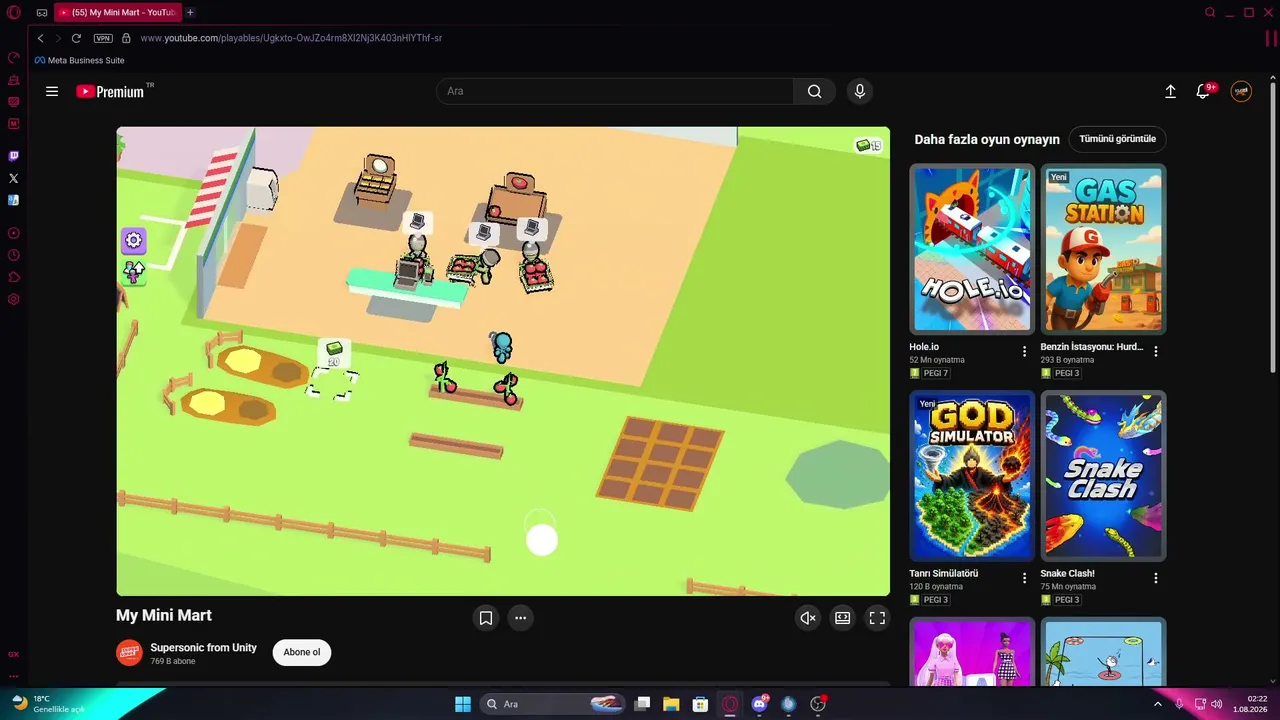
Task: Click the virtual joystick knob in game
Action: click(541, 540)
